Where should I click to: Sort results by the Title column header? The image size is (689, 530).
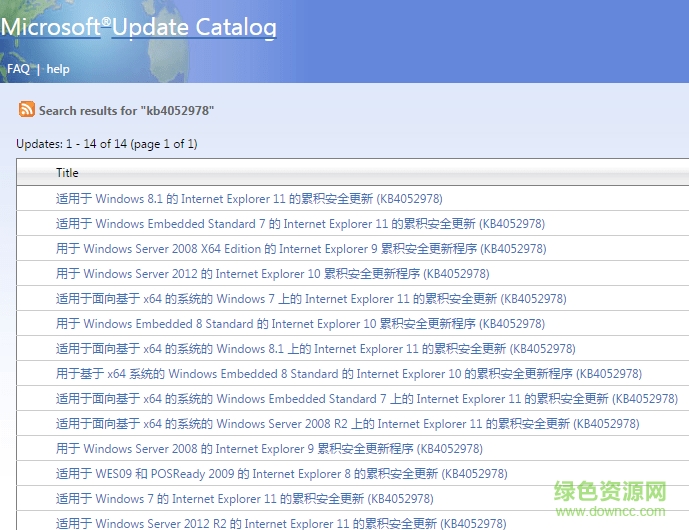click(x=67, y=173)
